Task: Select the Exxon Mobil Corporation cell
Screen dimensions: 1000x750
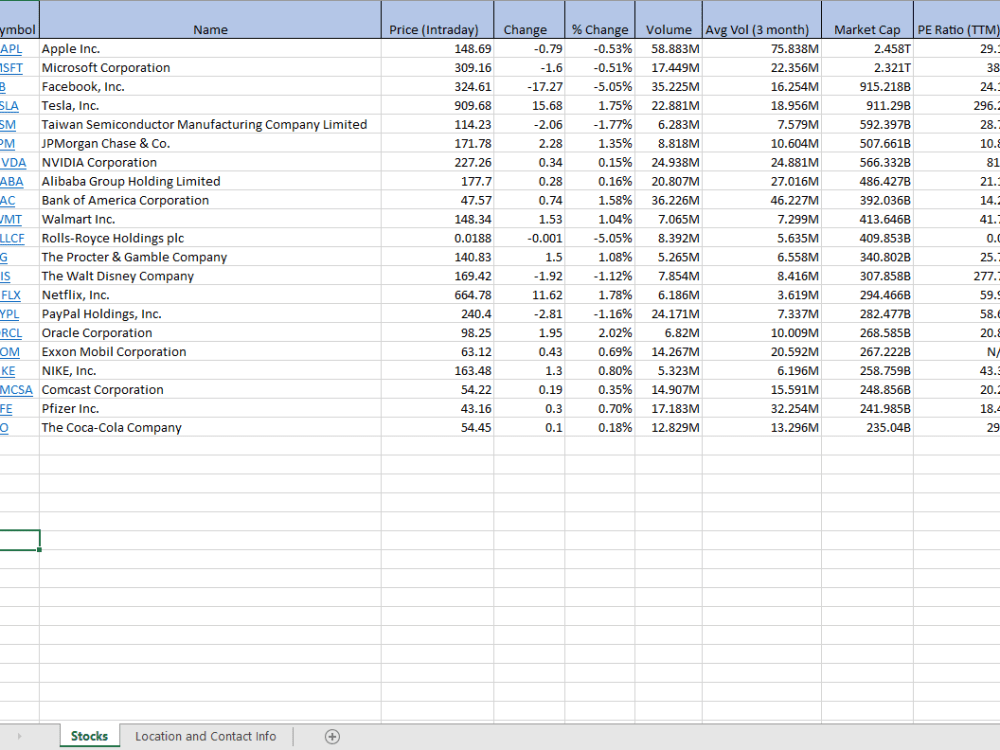Action: [210, 351]
